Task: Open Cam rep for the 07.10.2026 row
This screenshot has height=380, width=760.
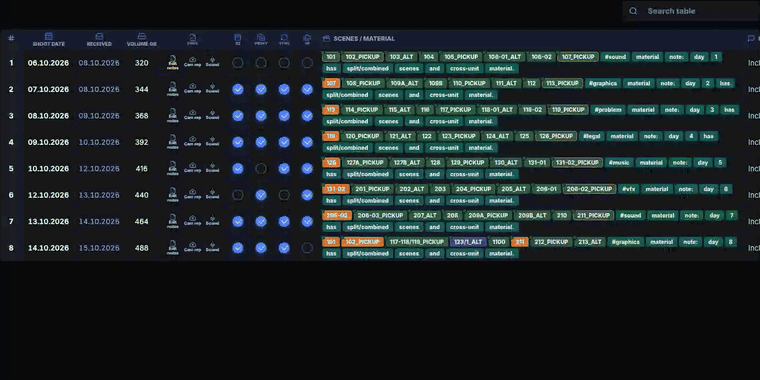Action: coord(192,89)
